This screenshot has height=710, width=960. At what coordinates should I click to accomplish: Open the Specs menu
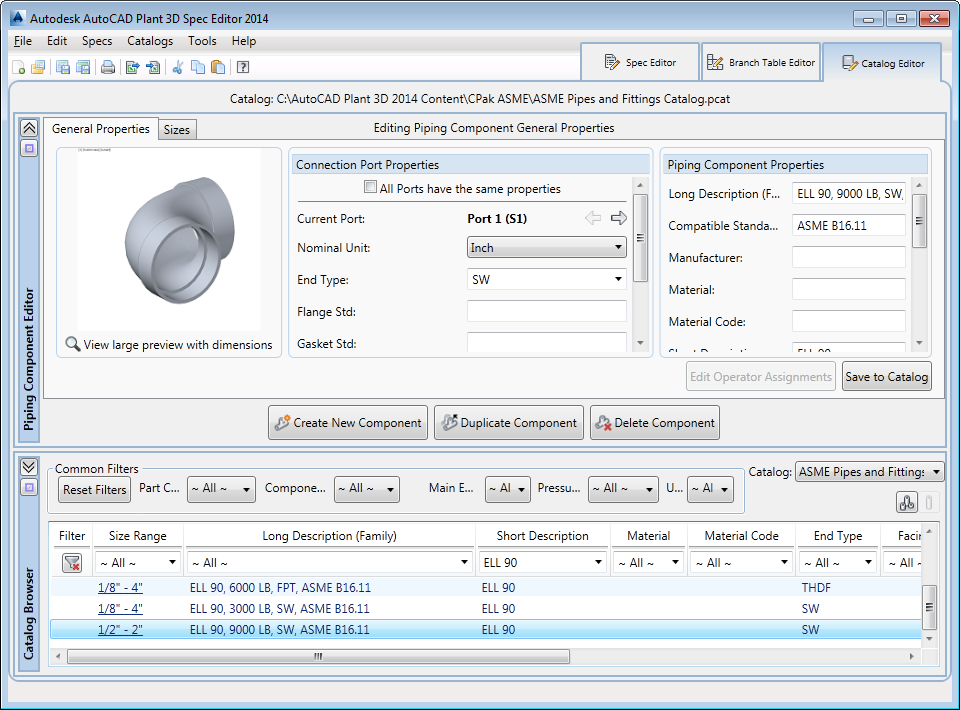point(97,41)
